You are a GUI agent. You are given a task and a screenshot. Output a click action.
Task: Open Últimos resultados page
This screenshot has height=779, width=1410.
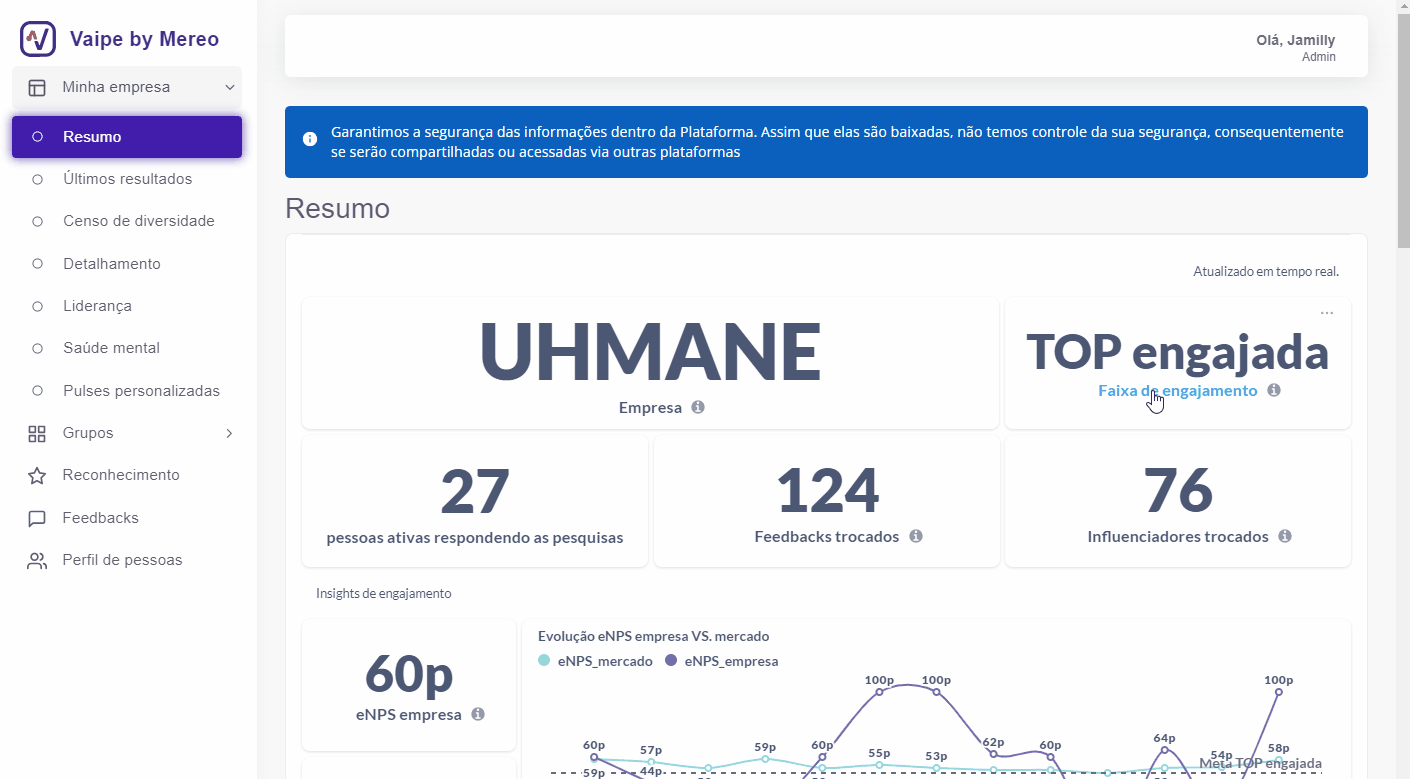127,179
